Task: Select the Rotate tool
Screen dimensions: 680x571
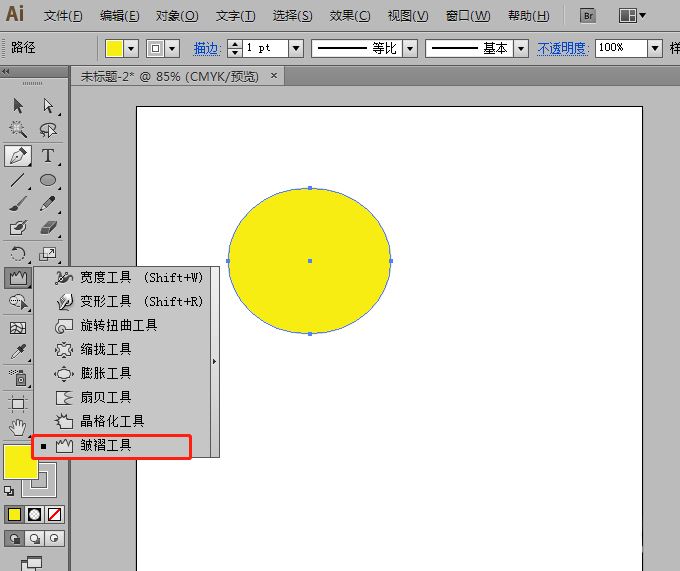Action: (18, 254)
